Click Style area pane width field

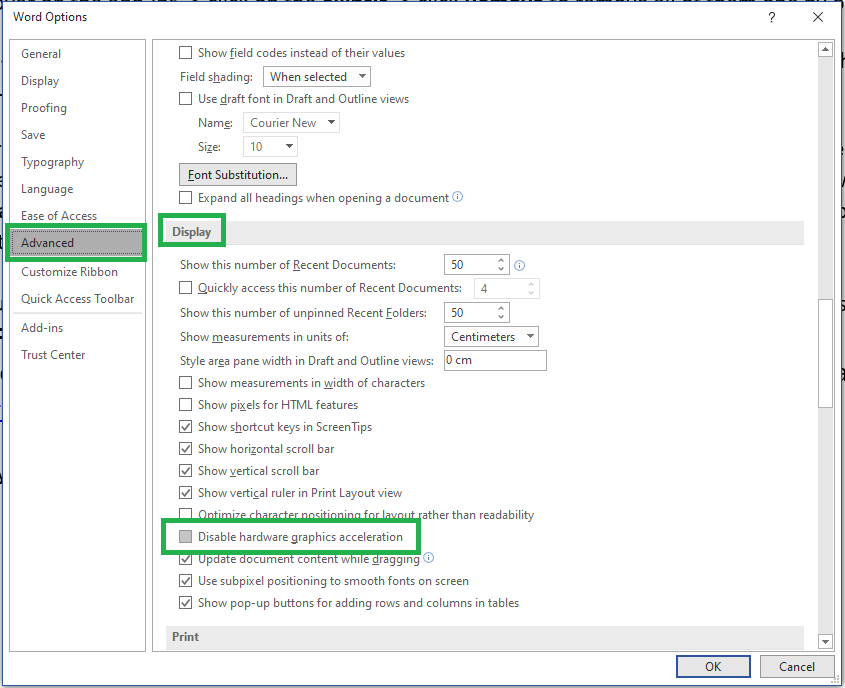(x=495, y=360)
